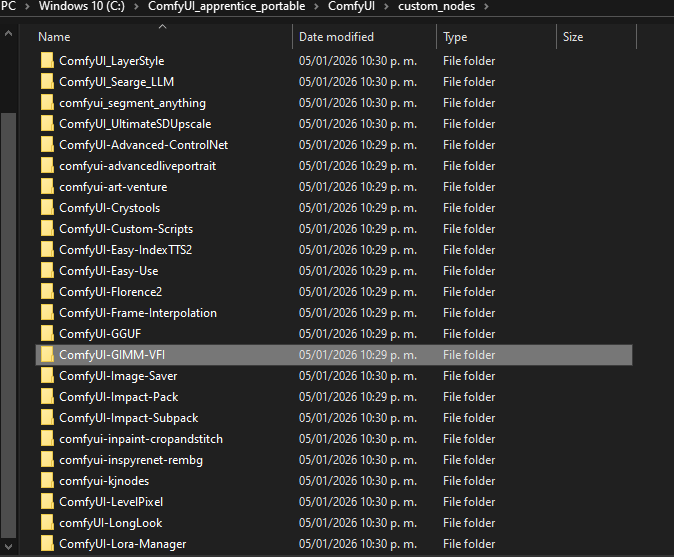Sort files by the Type column header
This screenshot has height=557, width=674.
click(496, 37)
